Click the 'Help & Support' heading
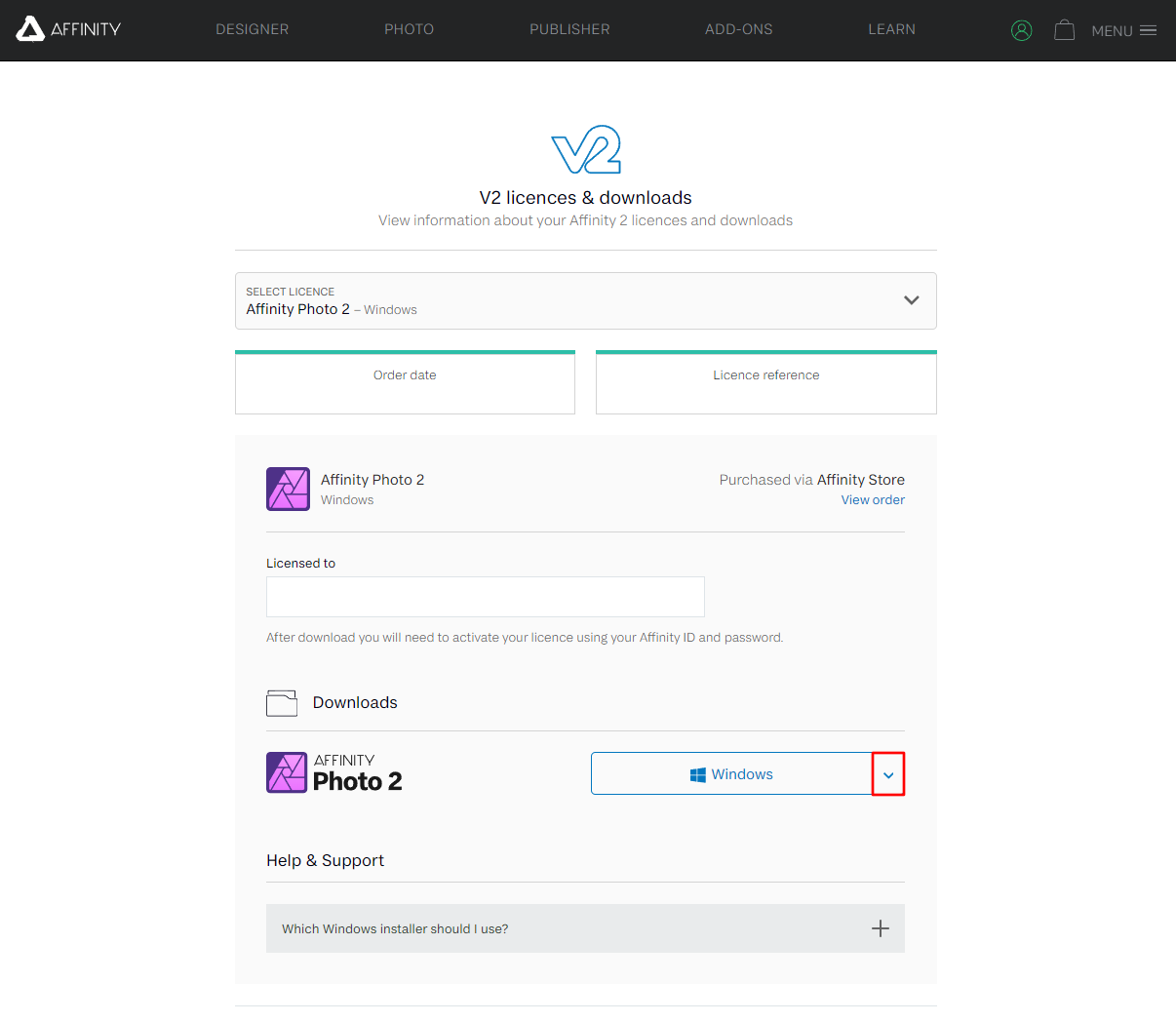This screenshot has width=1176, height=1023. pos(325,860)
